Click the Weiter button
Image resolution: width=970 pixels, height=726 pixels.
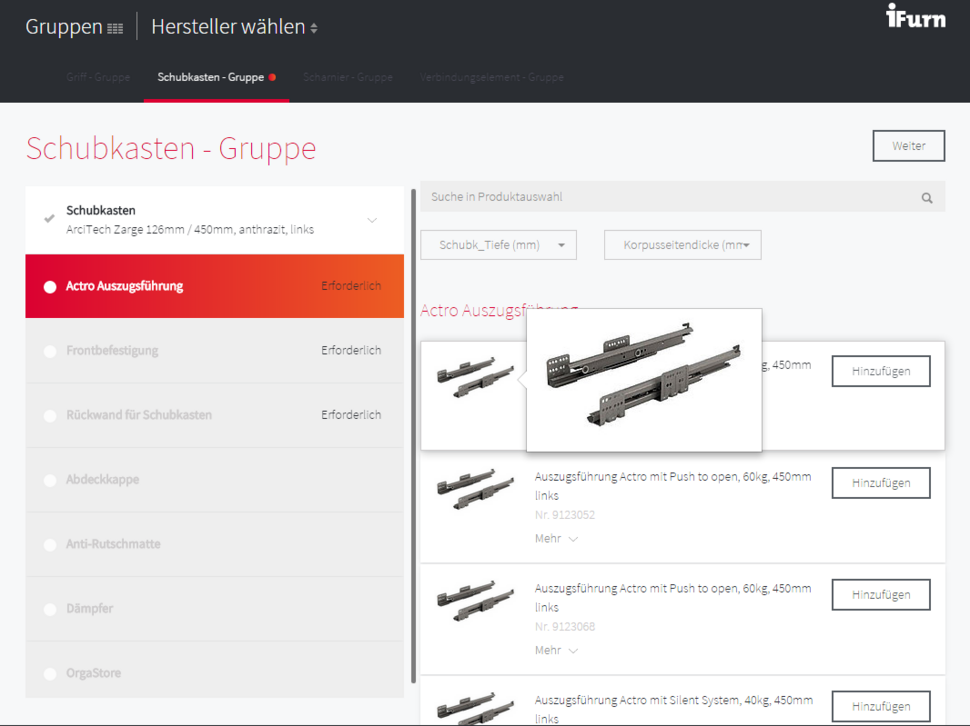[x=909, y=146]
